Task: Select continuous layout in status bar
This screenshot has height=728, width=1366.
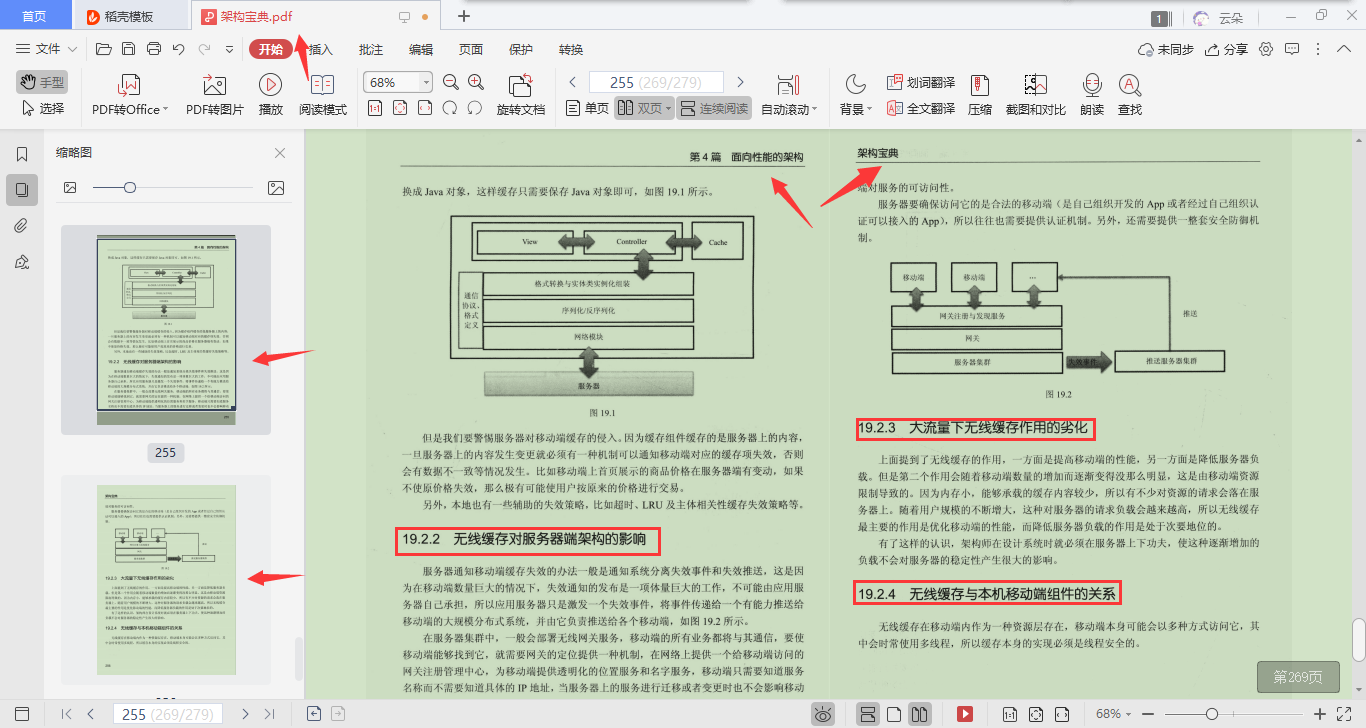Action: [868, 714]
